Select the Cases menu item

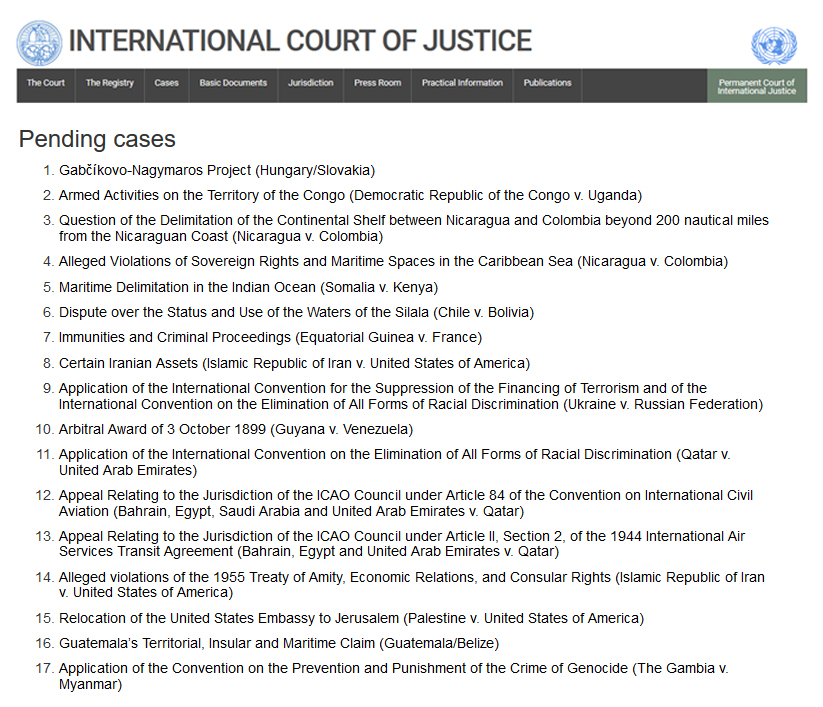[167, 84]
